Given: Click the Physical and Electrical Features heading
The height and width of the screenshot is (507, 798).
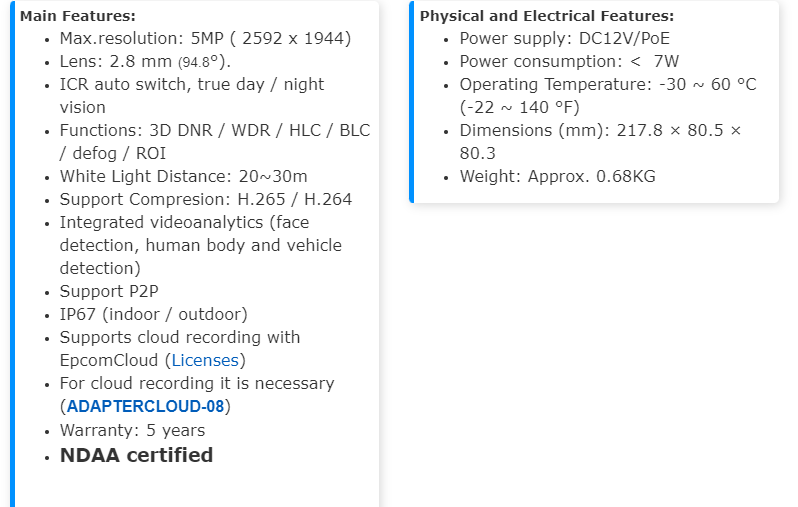Looking at the screenshot, I should coord(546,16).
